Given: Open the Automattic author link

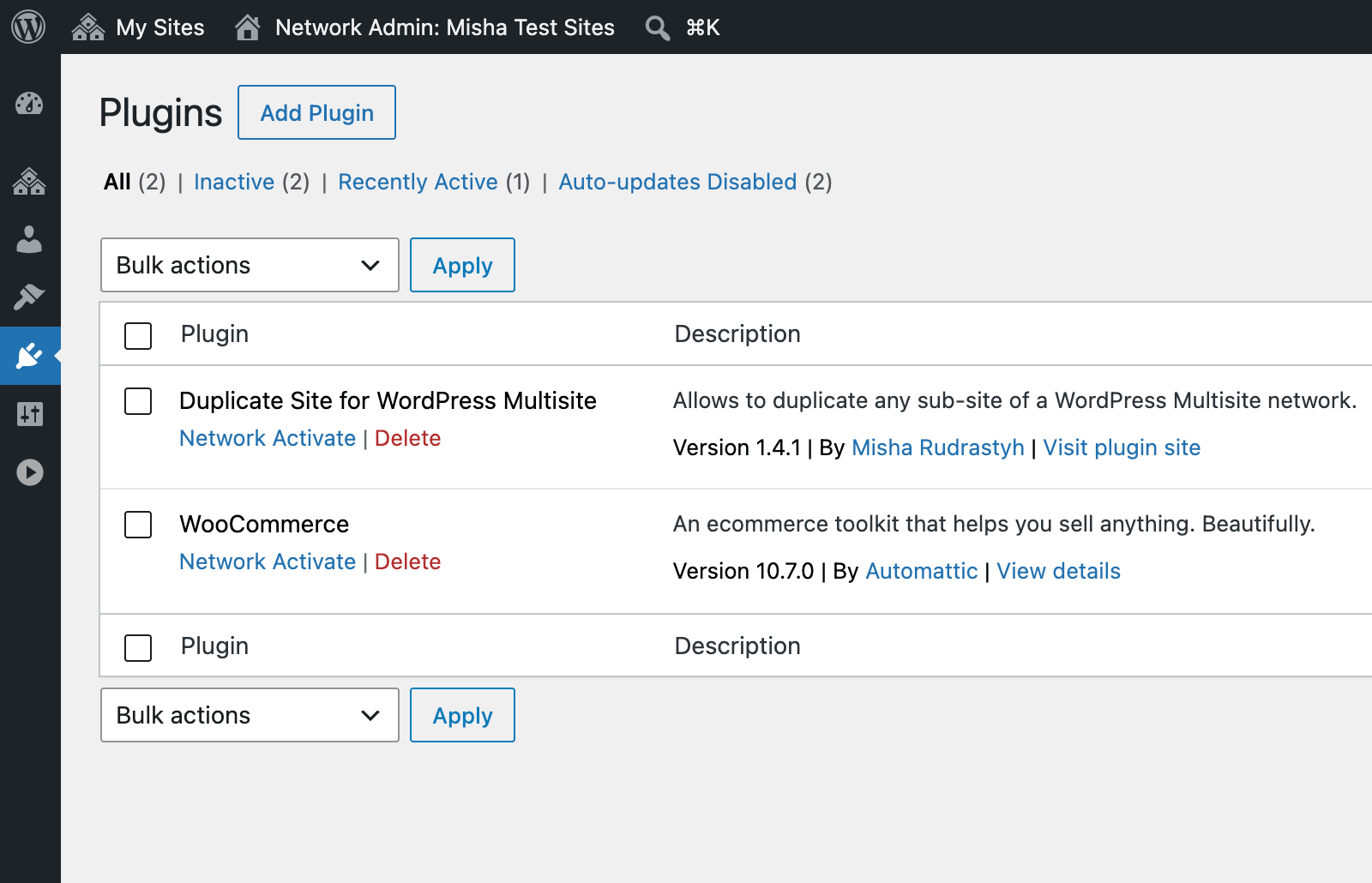Looking at the screenshot, I should pos(922,571).
